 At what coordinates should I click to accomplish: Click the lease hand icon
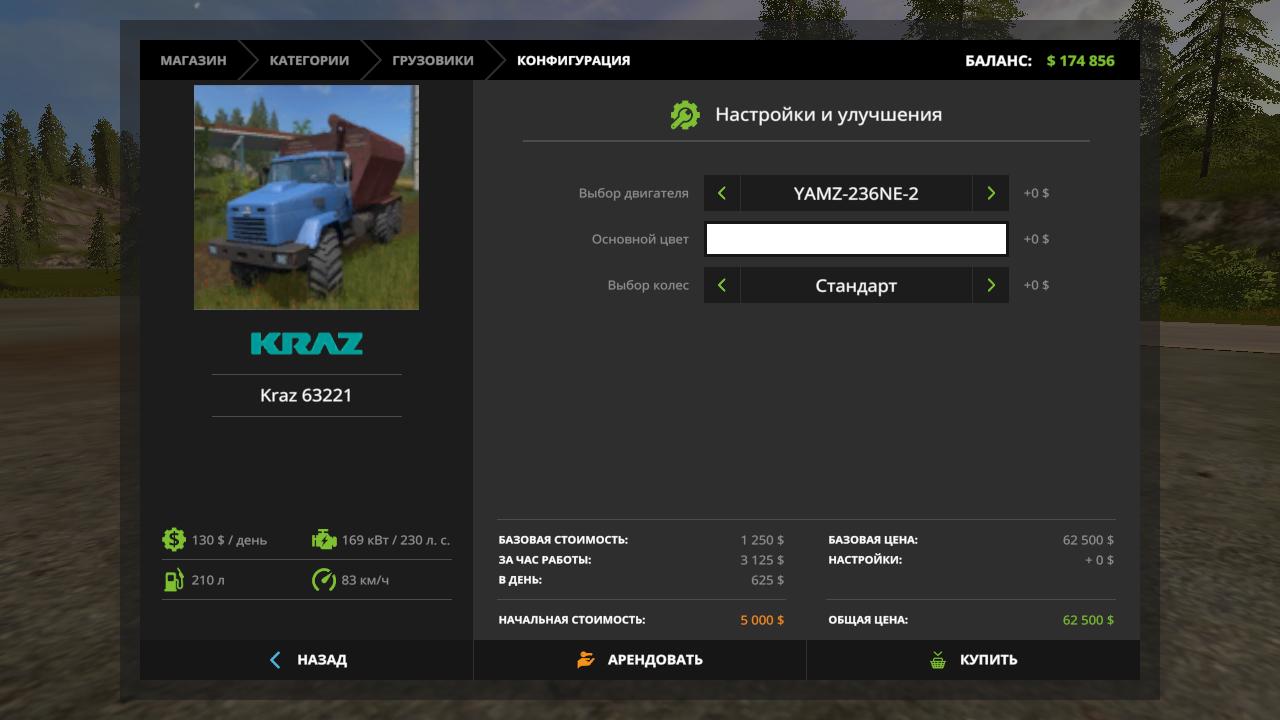coord(586,660)
